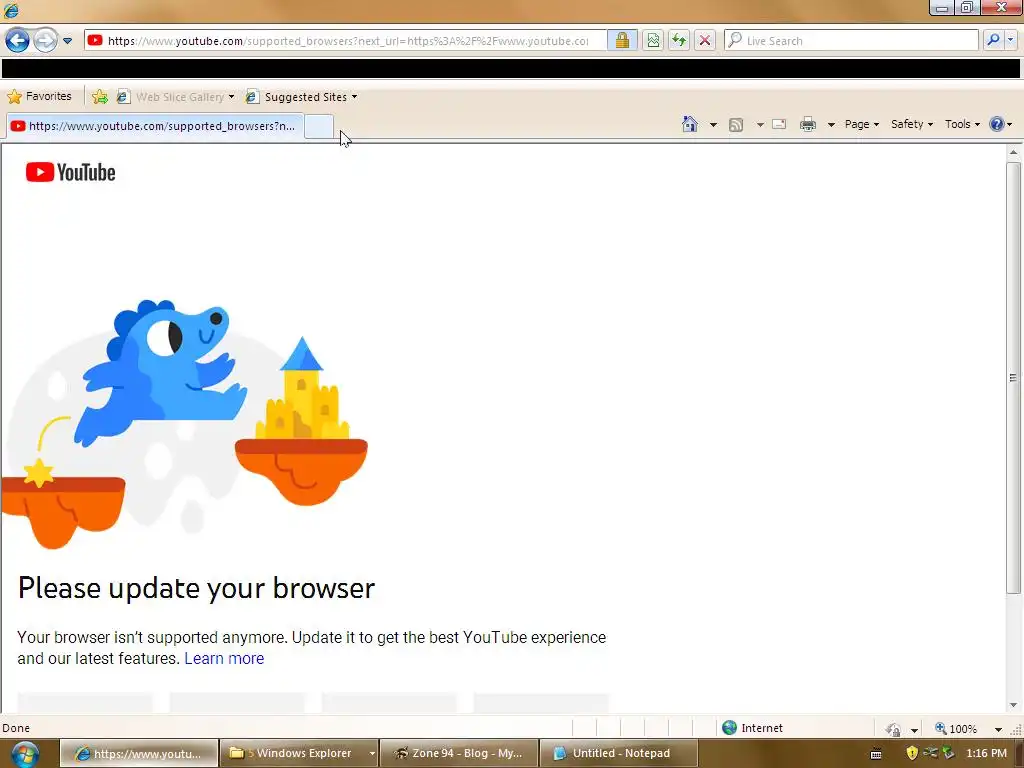Switch to the YouTube IE taskbar button
1024x768 pixels.
(139, 754)
